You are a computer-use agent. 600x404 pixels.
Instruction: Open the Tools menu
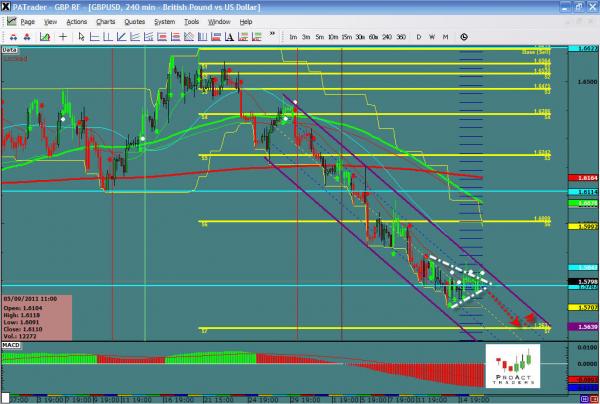tap(191, 21)
